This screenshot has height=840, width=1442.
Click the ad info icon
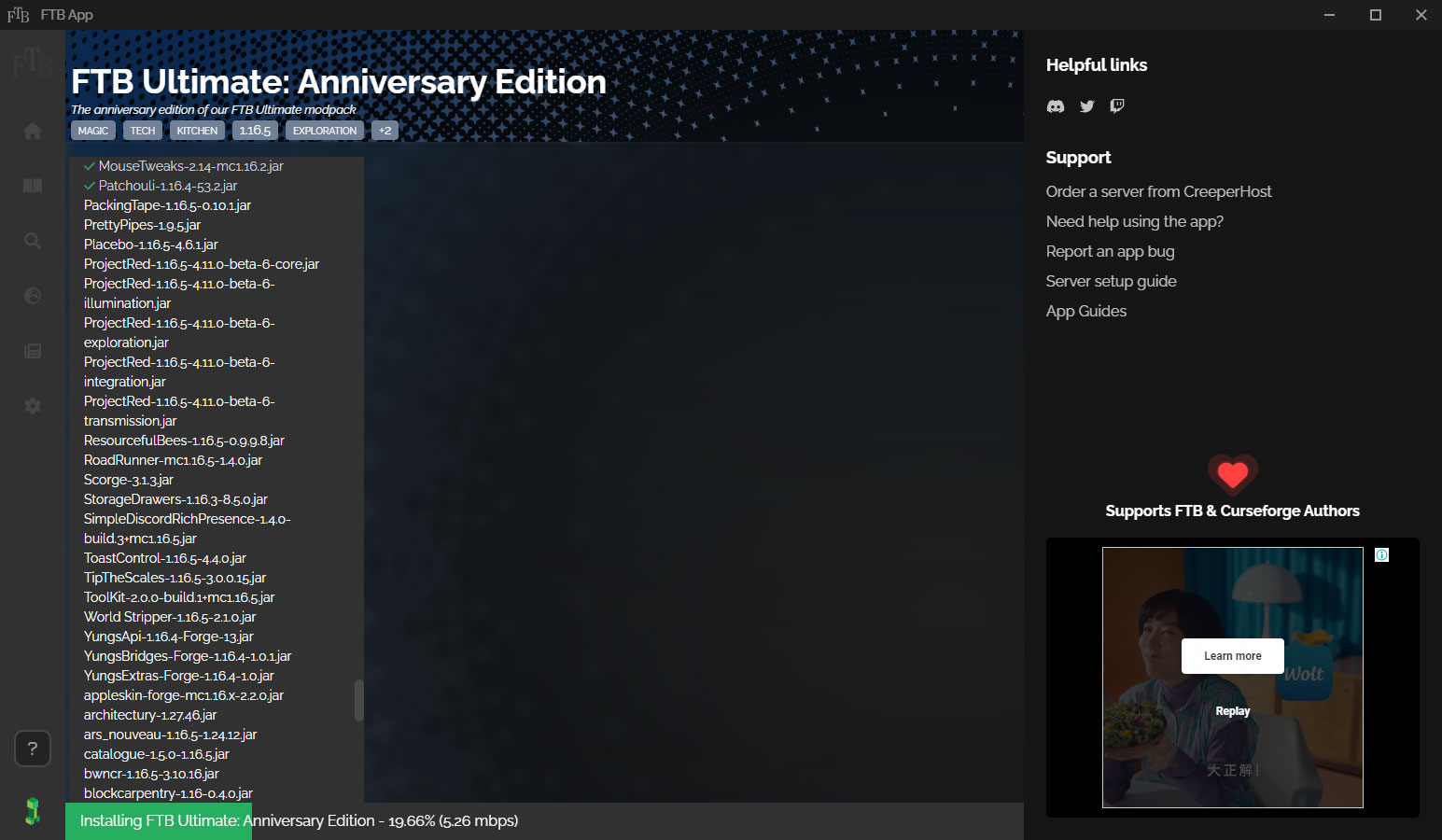[1382, 555]
